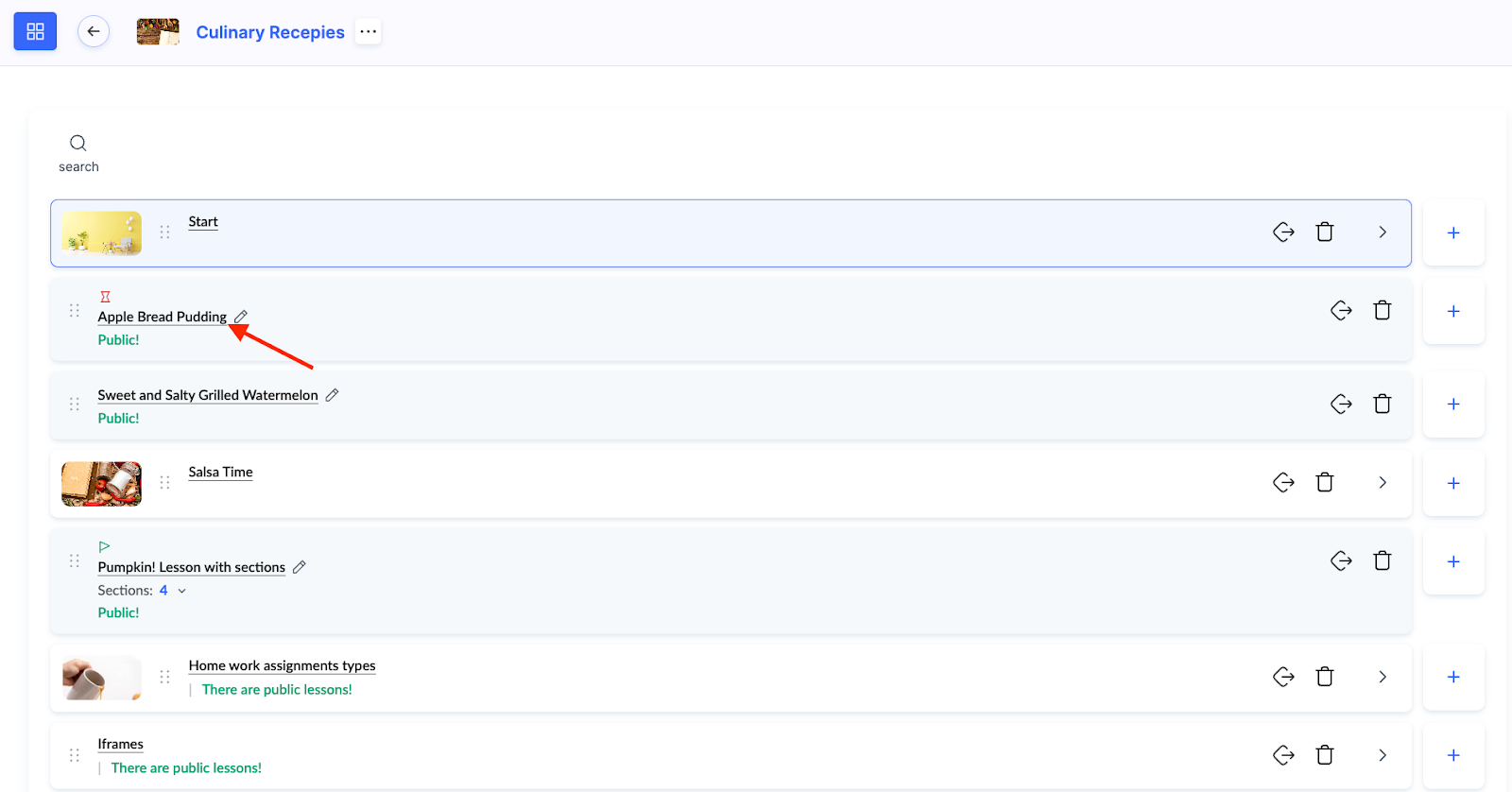
Task: Open Home work assignments types module
Action: (x=282, y=666)
